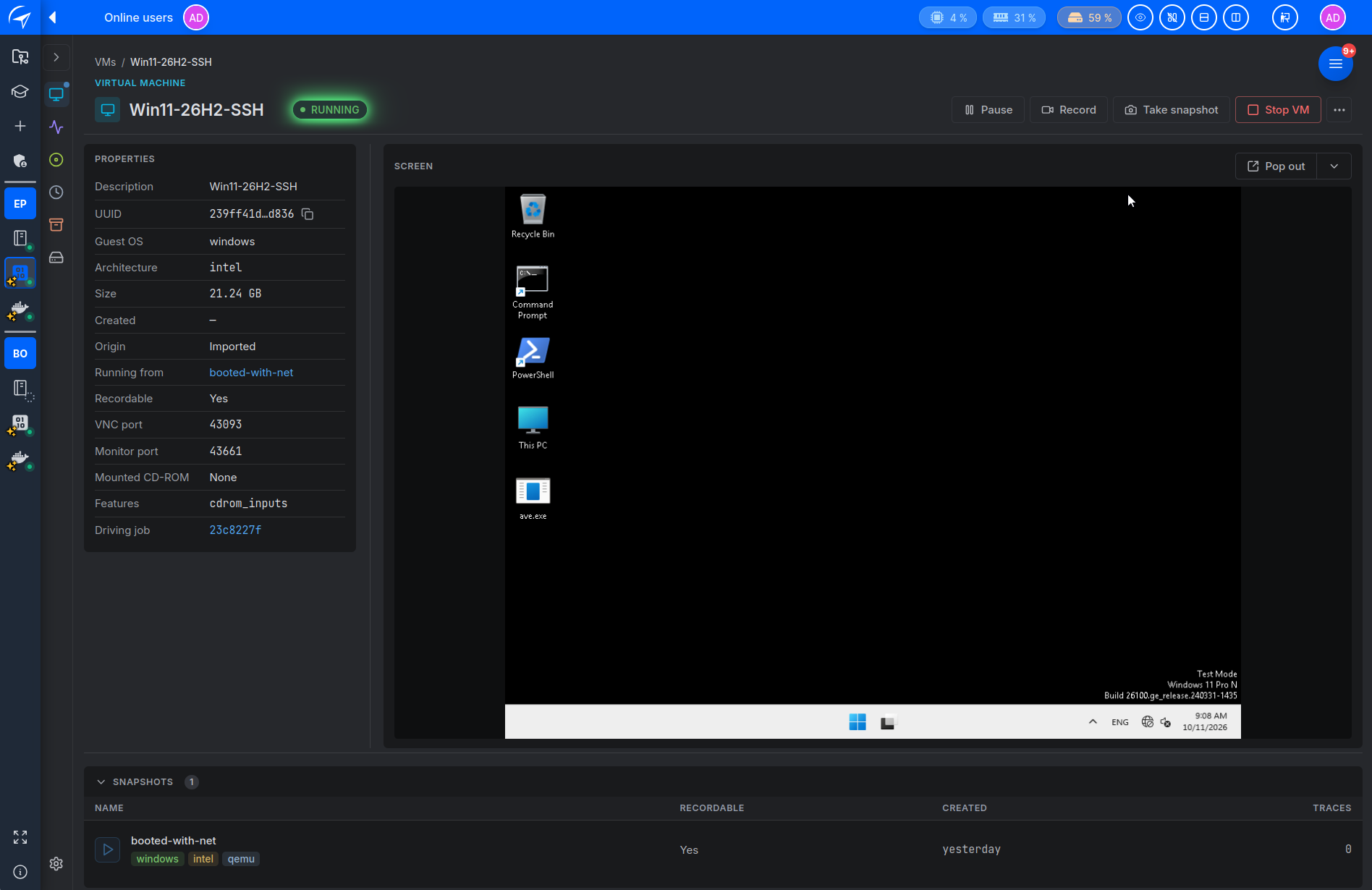Click the plus icon in the sidebar

point(20,126)
